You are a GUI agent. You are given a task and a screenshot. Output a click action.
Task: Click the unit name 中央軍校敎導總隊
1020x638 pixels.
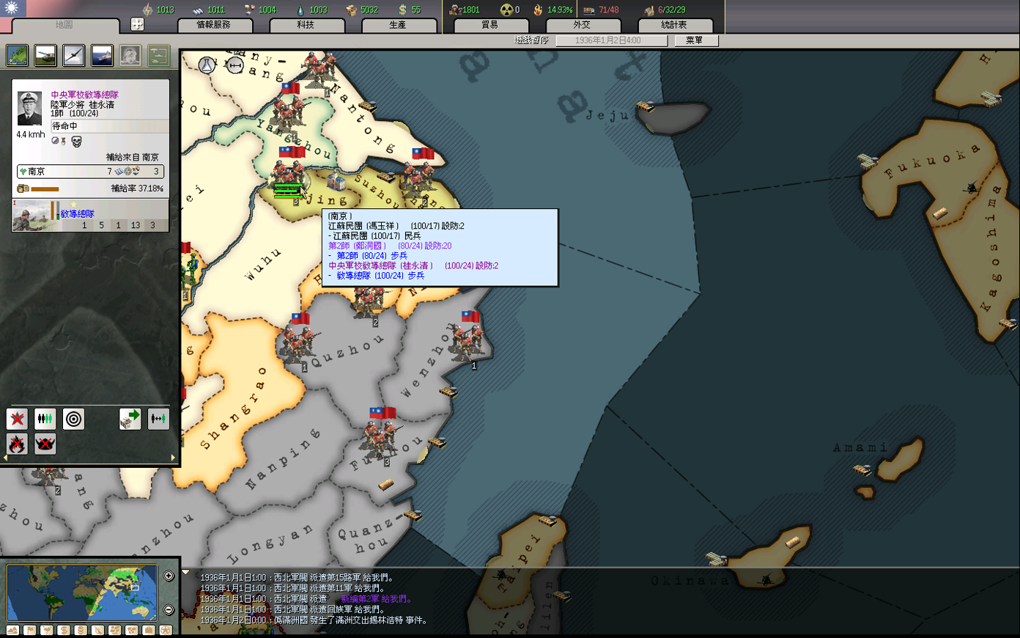[85, 95]
